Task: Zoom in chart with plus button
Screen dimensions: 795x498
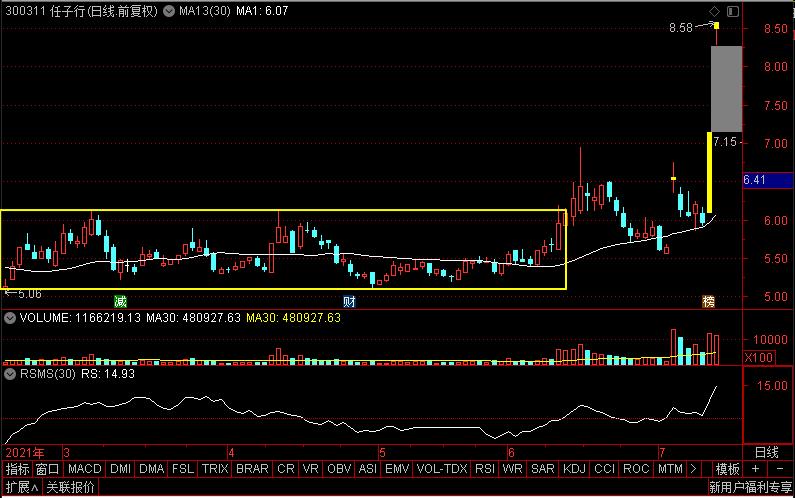Action: pos(755,469)
